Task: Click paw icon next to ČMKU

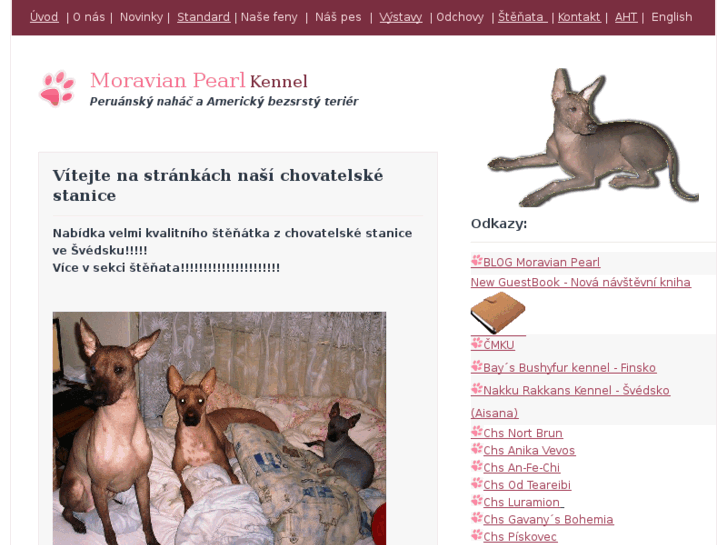Action: (x=477, y=344)
